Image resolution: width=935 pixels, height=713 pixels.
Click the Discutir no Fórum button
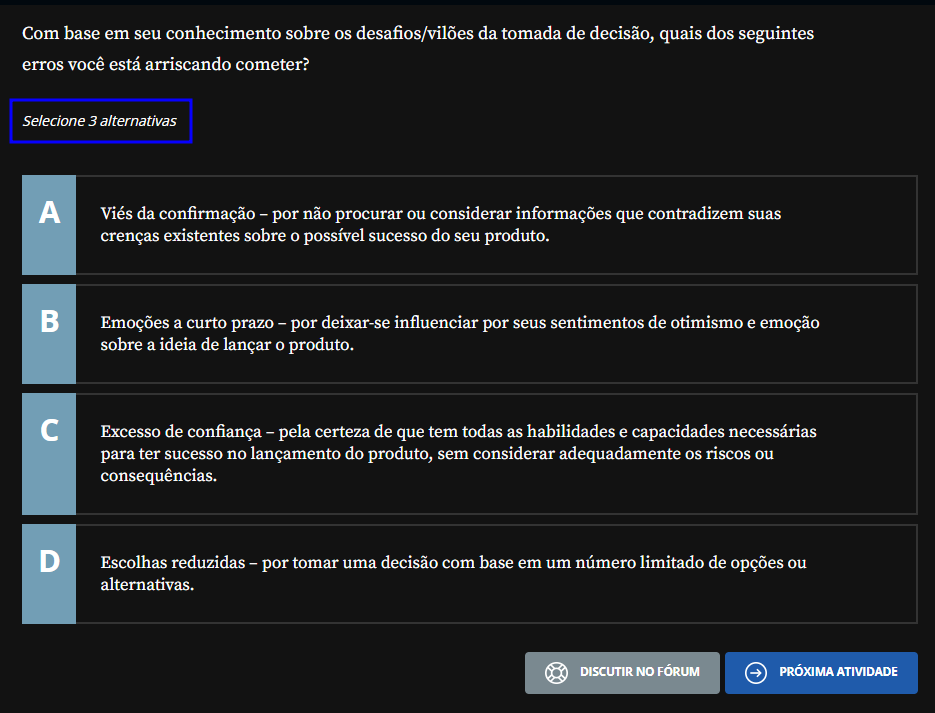622,672
